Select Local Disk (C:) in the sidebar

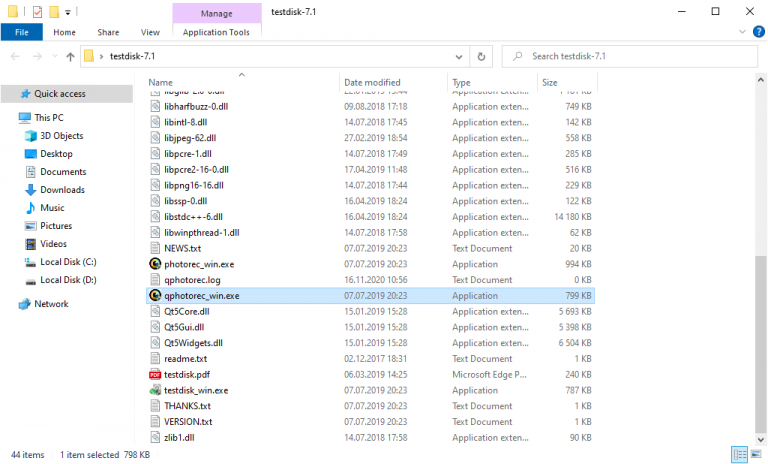point(68,262)
